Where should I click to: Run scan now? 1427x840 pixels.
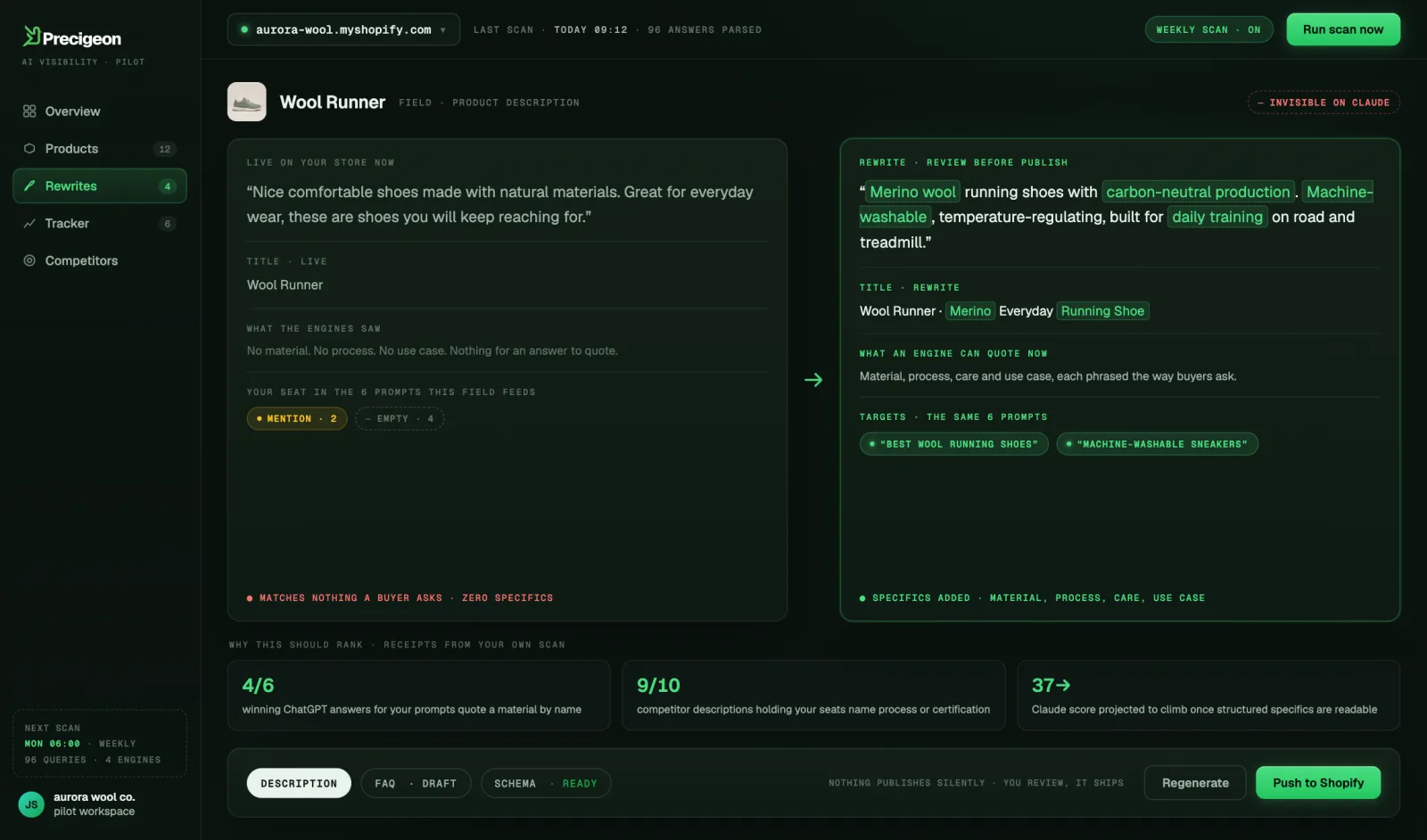1343,29
